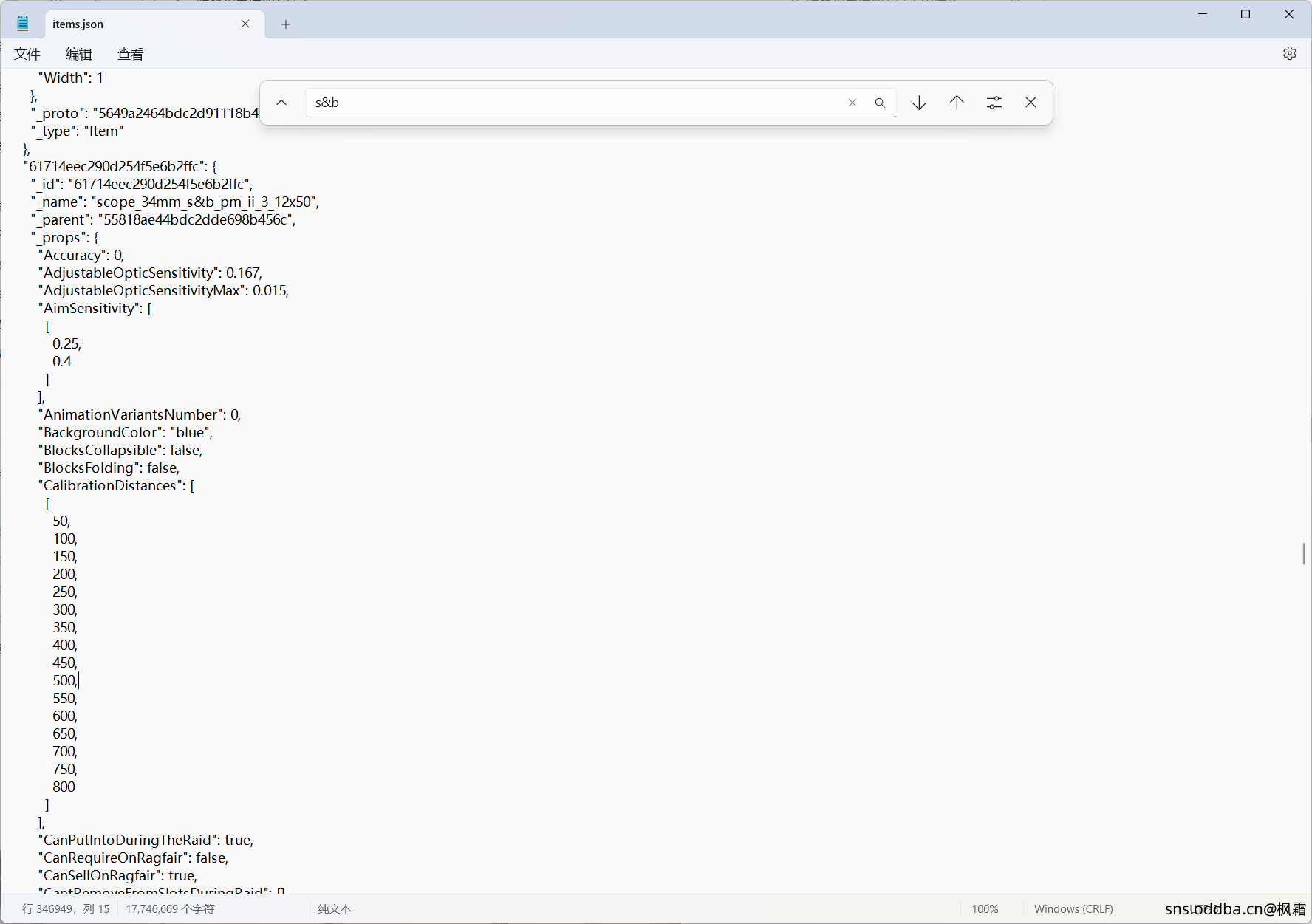Expand the replace panel chevron
Screen dimensions: 1312x924
(281, 103)
